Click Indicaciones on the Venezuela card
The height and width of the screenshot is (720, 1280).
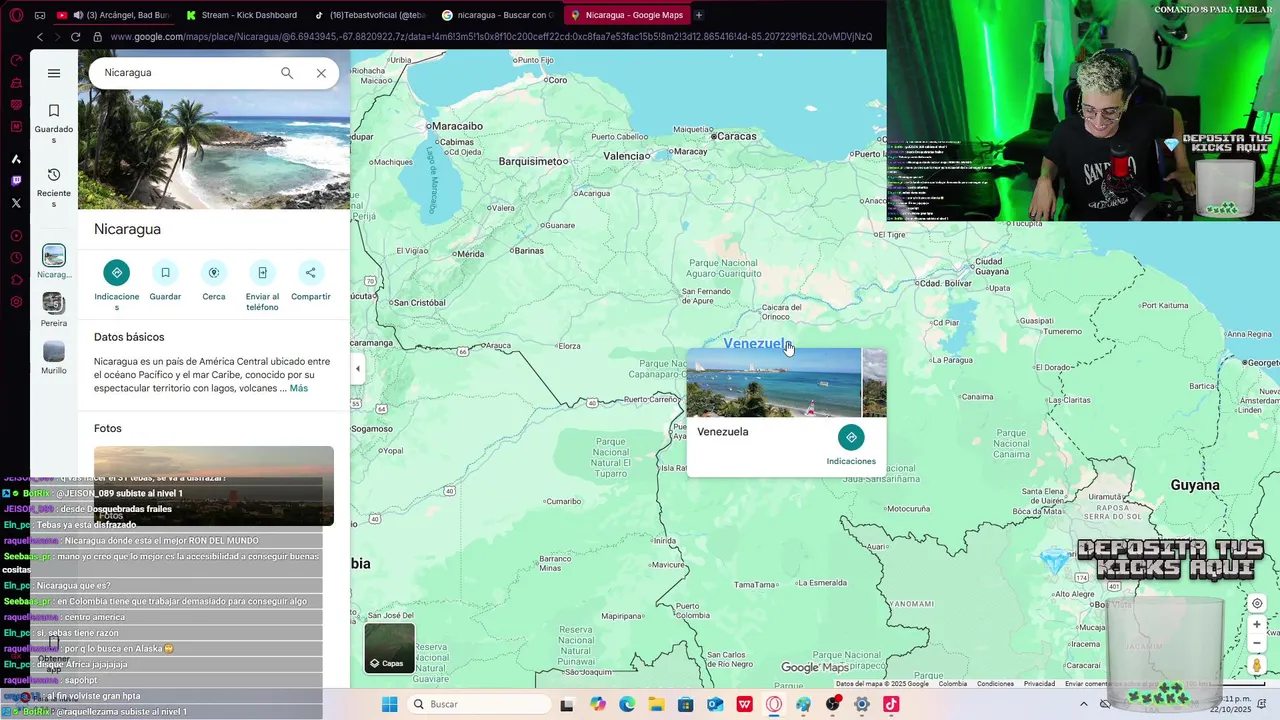coord(851,446)
